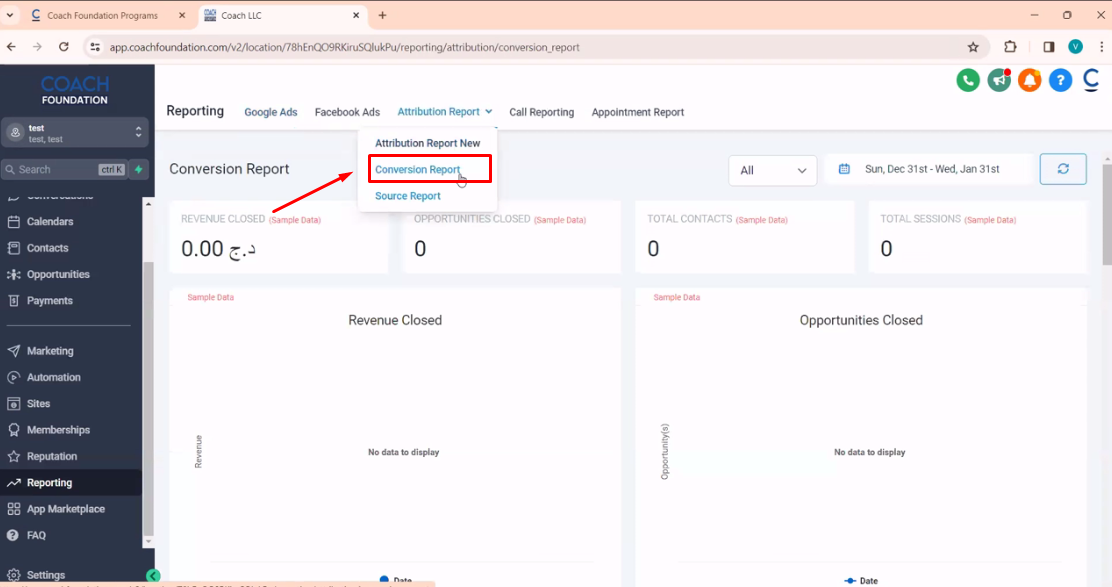Switch to Google Ads tab
1112x587 pixels.
coord(271,112)
